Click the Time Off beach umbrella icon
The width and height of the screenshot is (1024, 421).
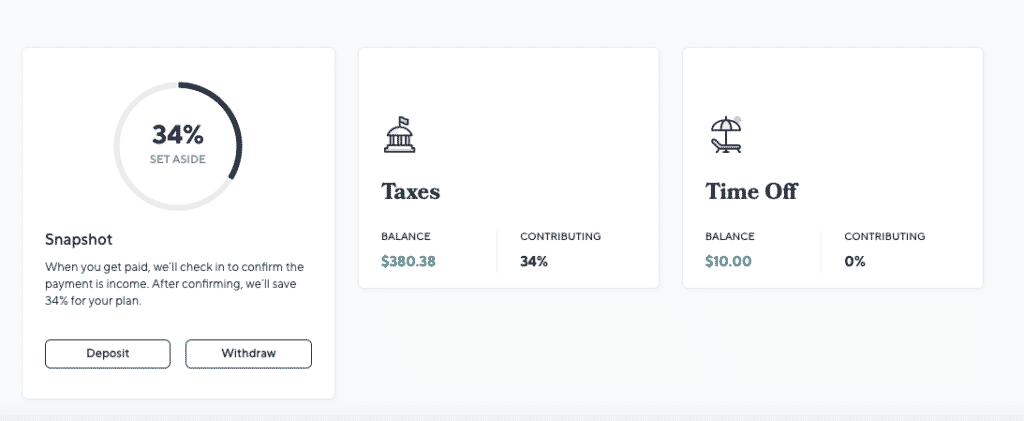(x=726, y=135)
